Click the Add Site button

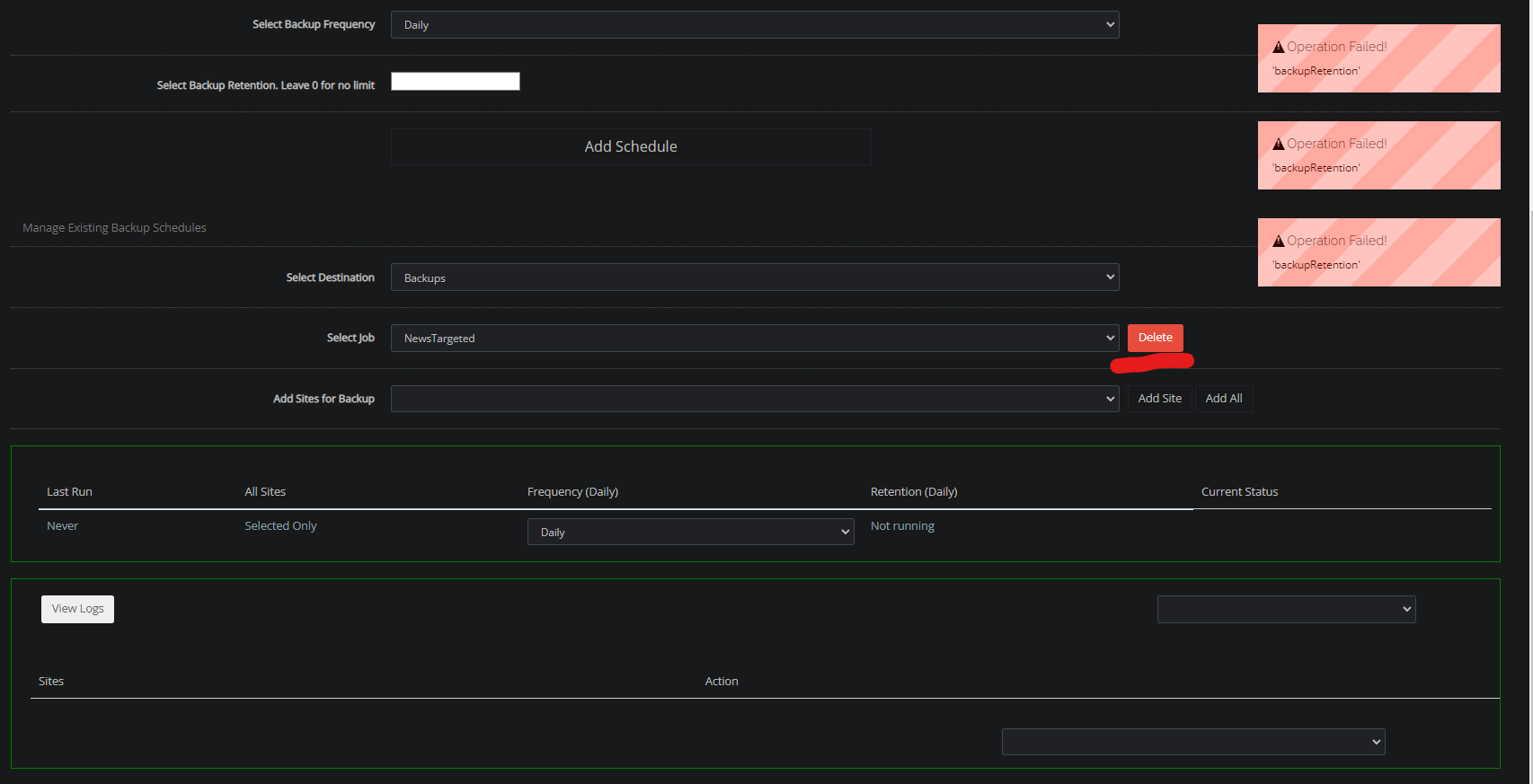(x=1160, y=399)
